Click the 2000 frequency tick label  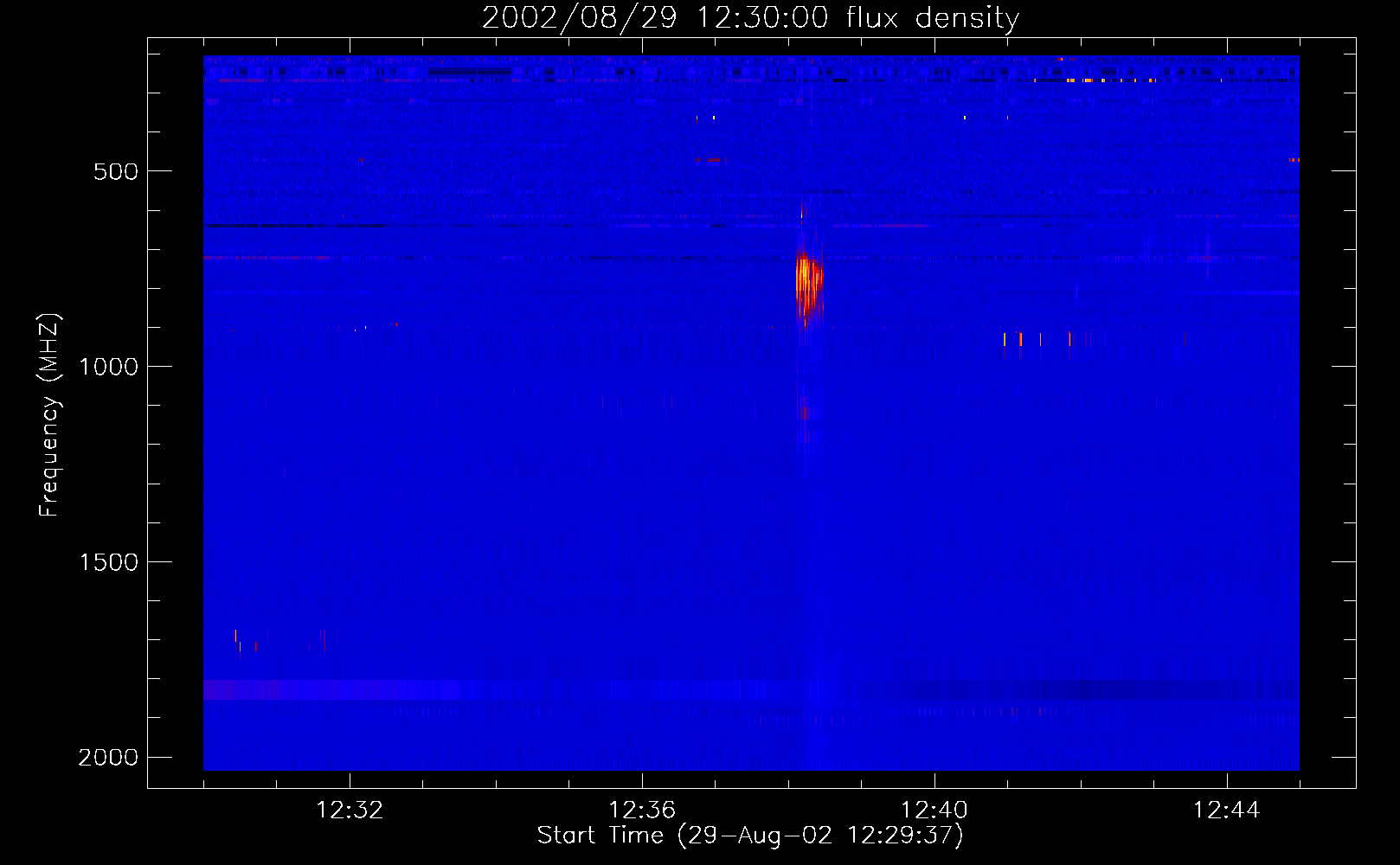point(108,758)
